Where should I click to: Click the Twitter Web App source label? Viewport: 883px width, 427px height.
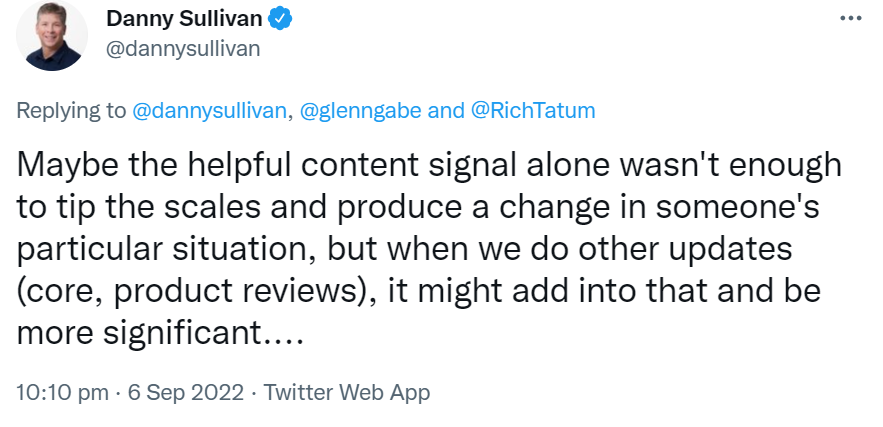347,392
